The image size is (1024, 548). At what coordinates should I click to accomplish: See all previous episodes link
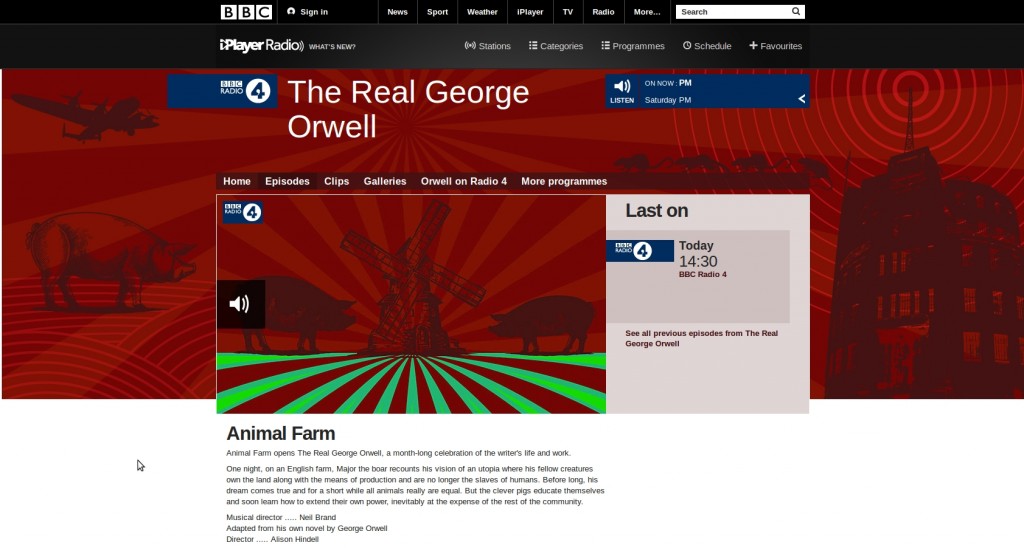[x=701, y=338]
